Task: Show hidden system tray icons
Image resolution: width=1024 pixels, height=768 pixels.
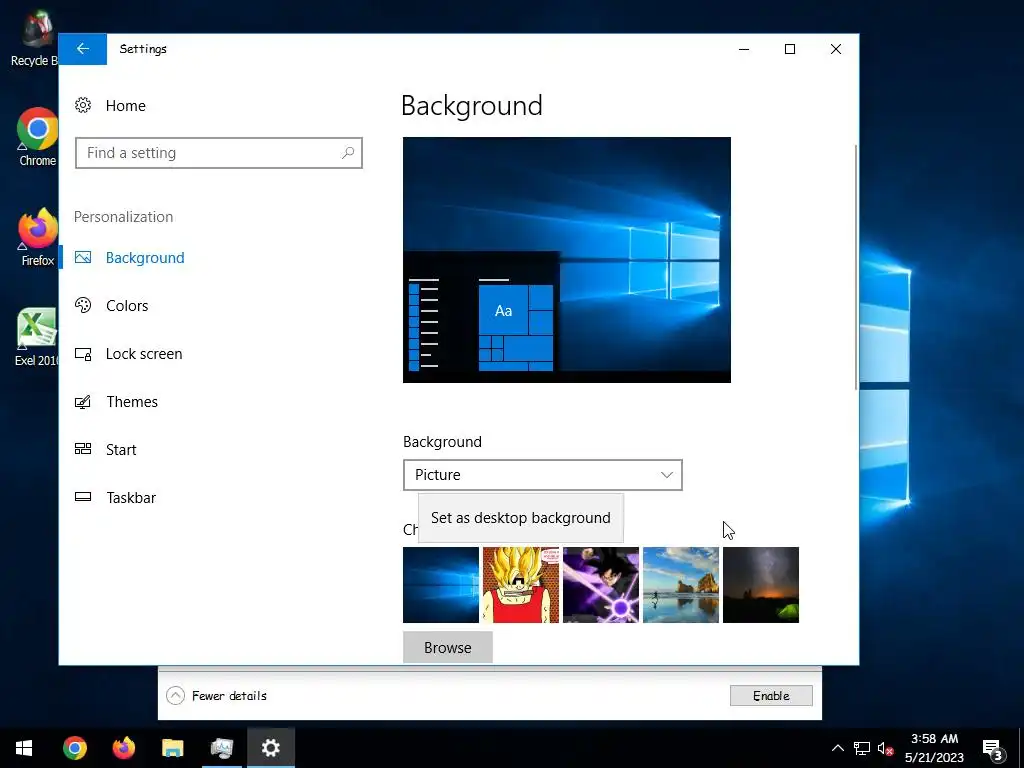Action: point(838,748)
